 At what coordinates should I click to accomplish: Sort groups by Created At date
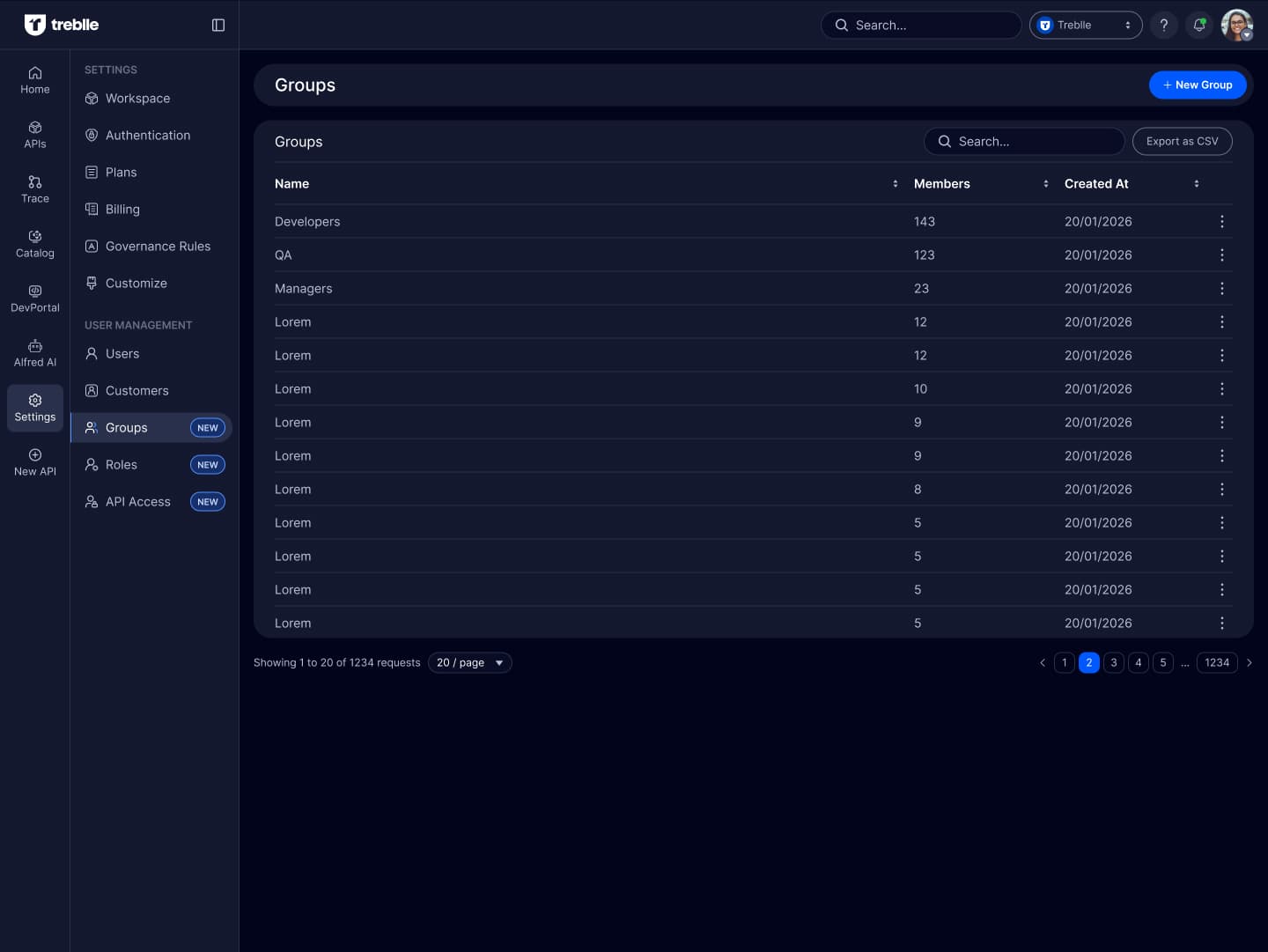(1196, 184)
